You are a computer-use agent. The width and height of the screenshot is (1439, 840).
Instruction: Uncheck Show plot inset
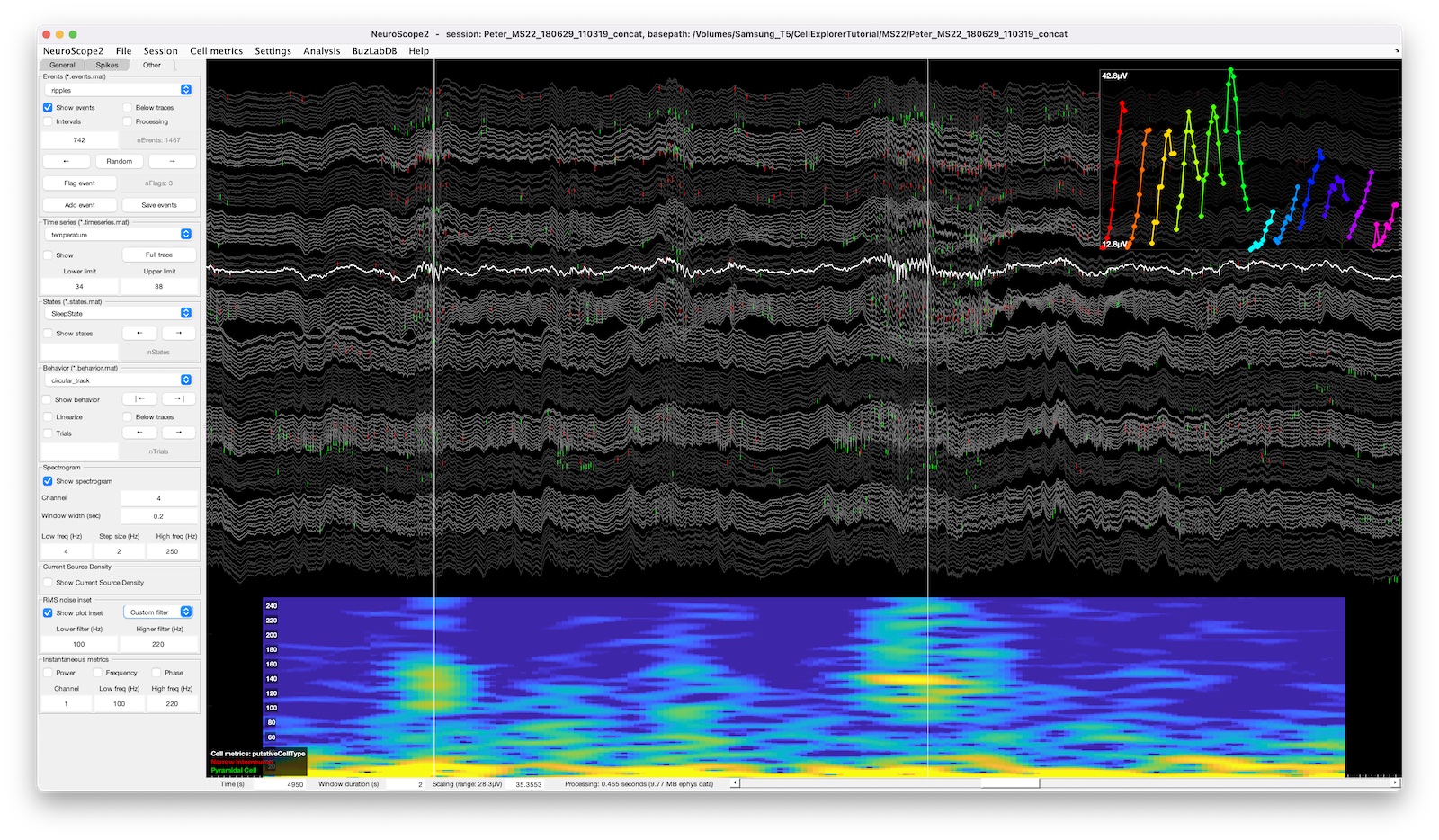tap(48, 613)
